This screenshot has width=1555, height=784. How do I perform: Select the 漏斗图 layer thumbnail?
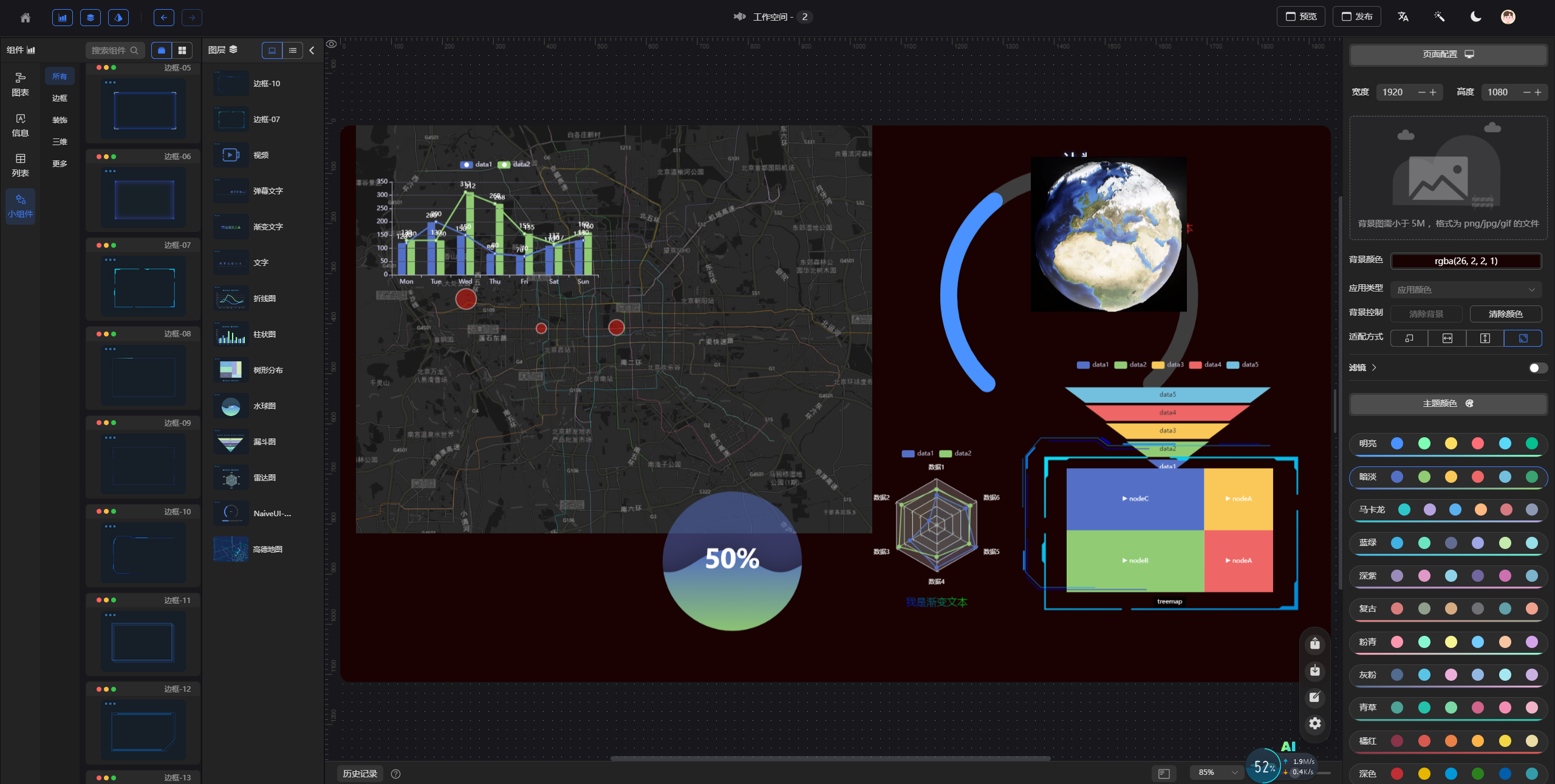231,441
